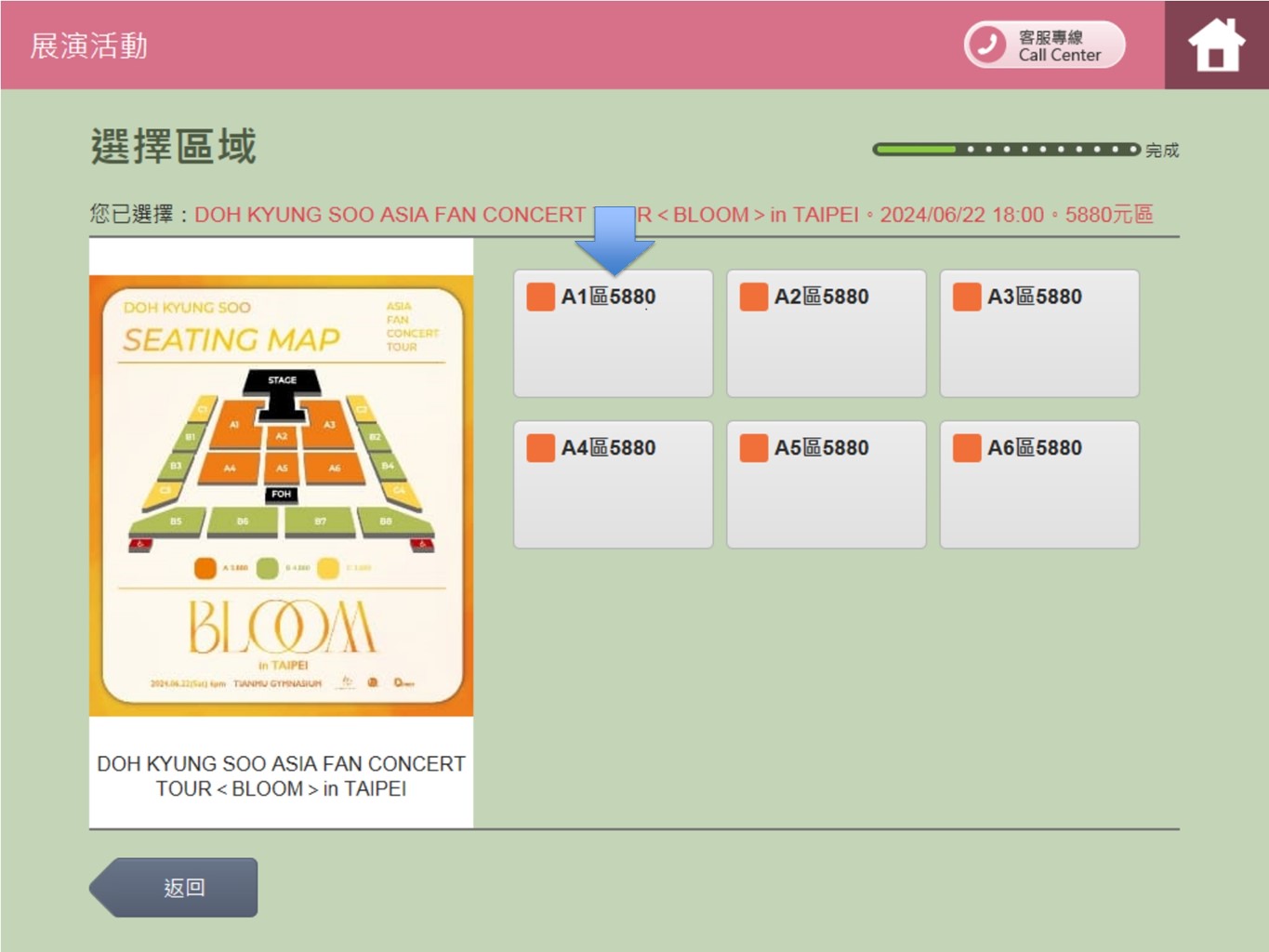Select the A6區5880 seating zone
The width and height of the screenshot is (1269, 952).
tap(1039, 484)
